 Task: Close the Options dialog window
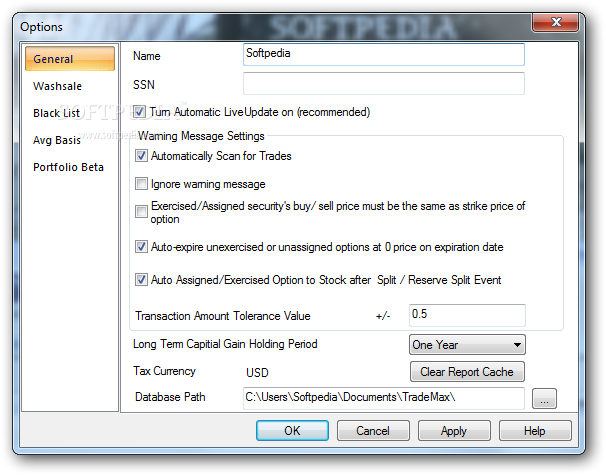point(555,22)
